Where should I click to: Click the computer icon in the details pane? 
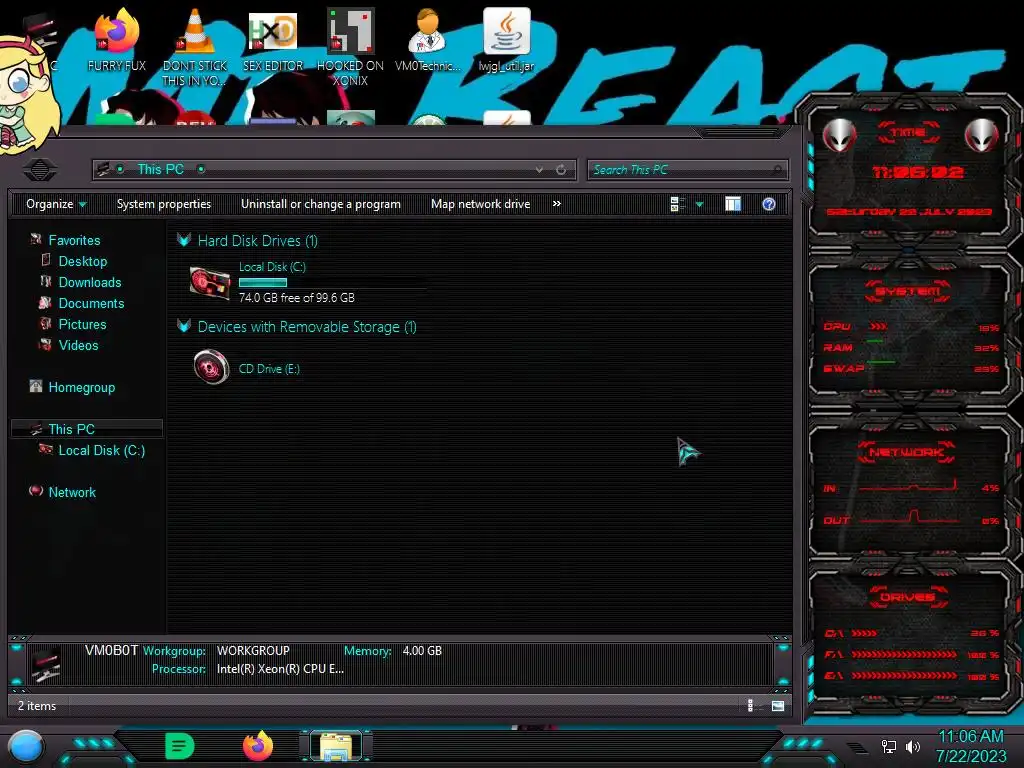(46, 664)
